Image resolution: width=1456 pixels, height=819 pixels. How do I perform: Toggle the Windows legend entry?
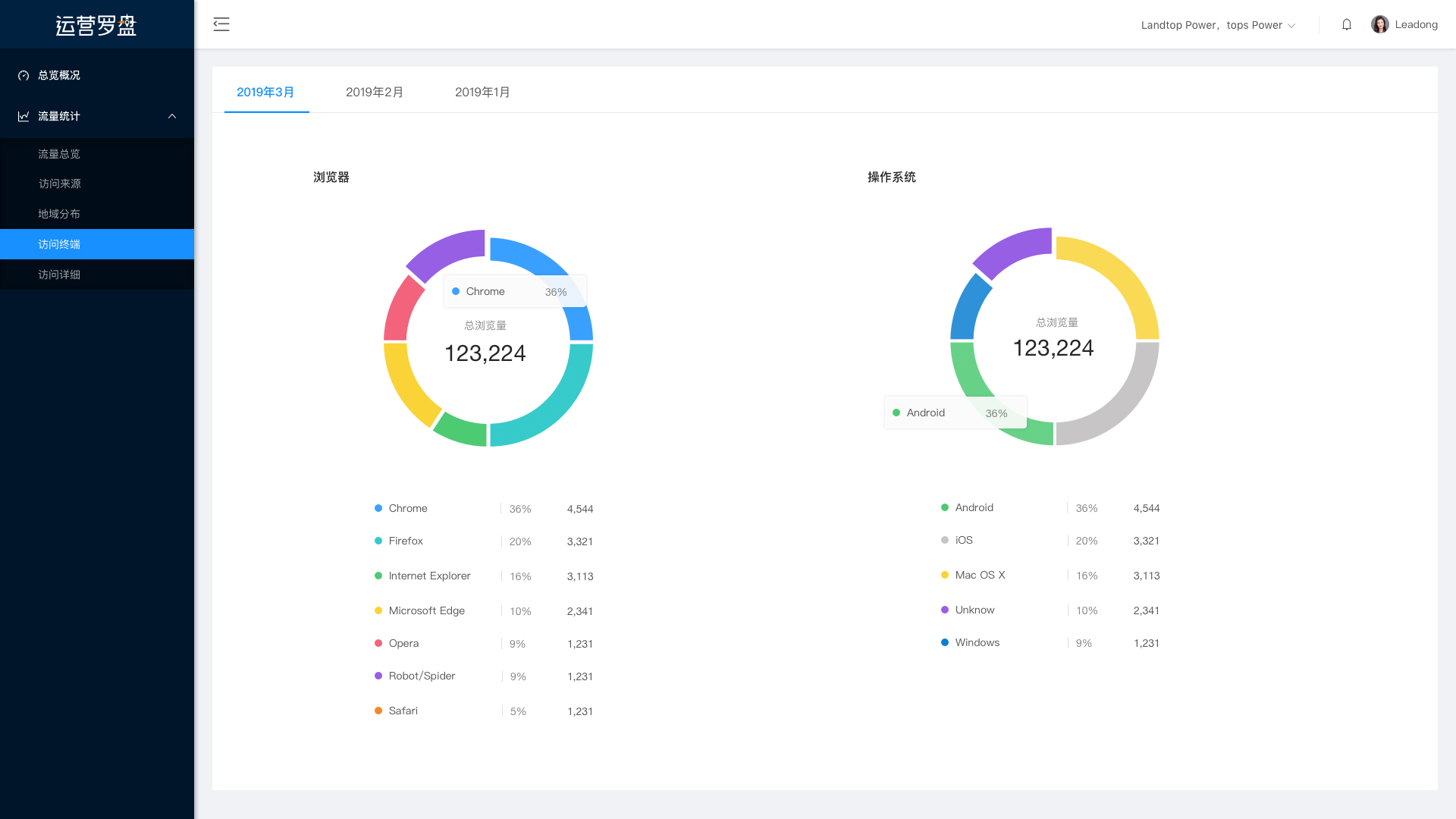pos(977,642)
